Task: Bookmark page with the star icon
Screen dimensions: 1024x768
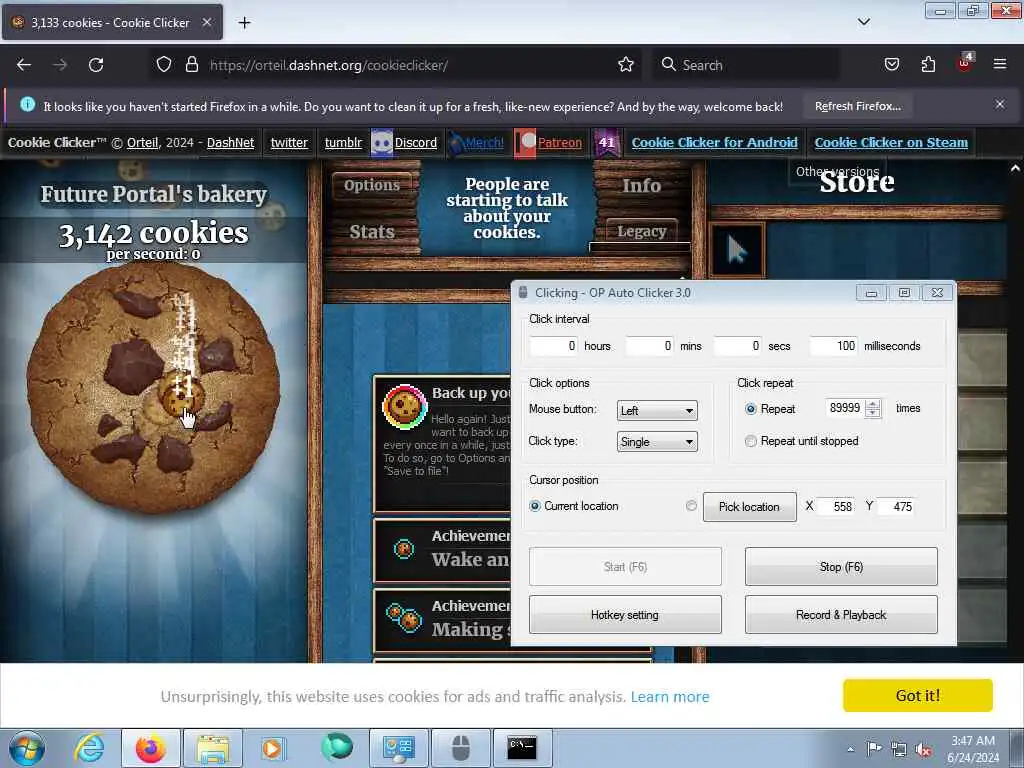Action: [626, 65]
